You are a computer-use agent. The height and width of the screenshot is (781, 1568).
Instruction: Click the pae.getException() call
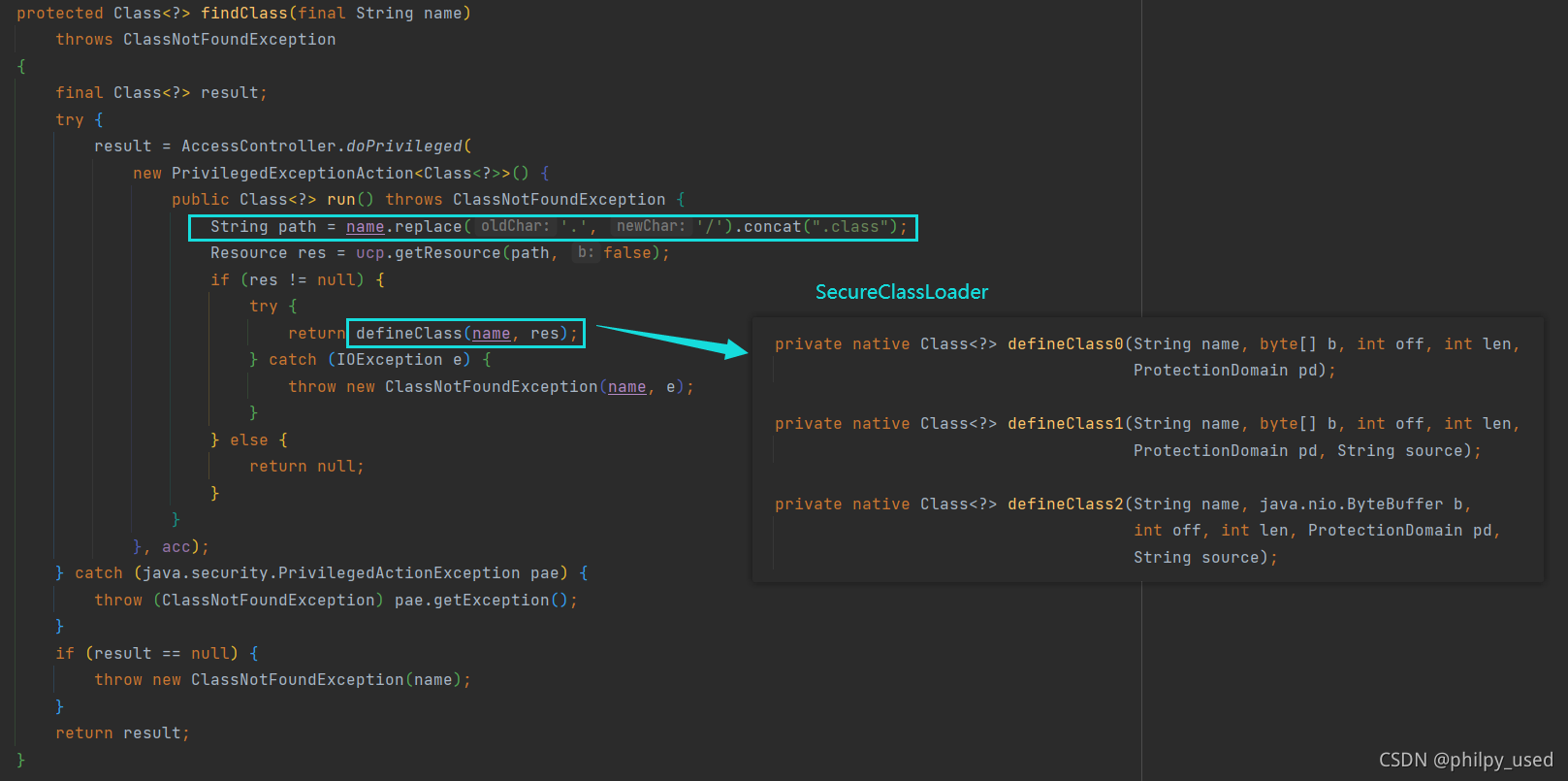(x=486, y=600)
